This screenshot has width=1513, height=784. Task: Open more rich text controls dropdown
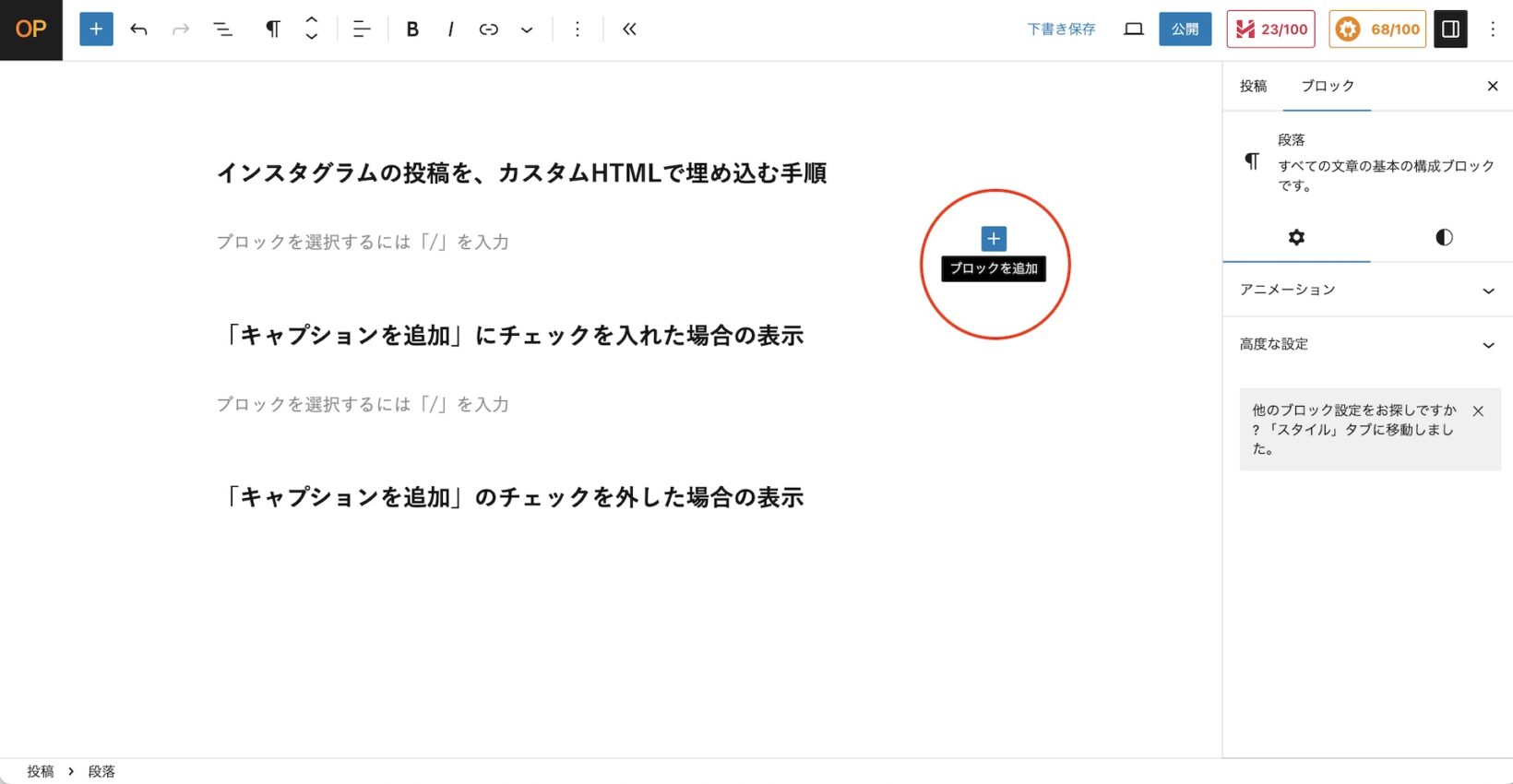[527, 30]
